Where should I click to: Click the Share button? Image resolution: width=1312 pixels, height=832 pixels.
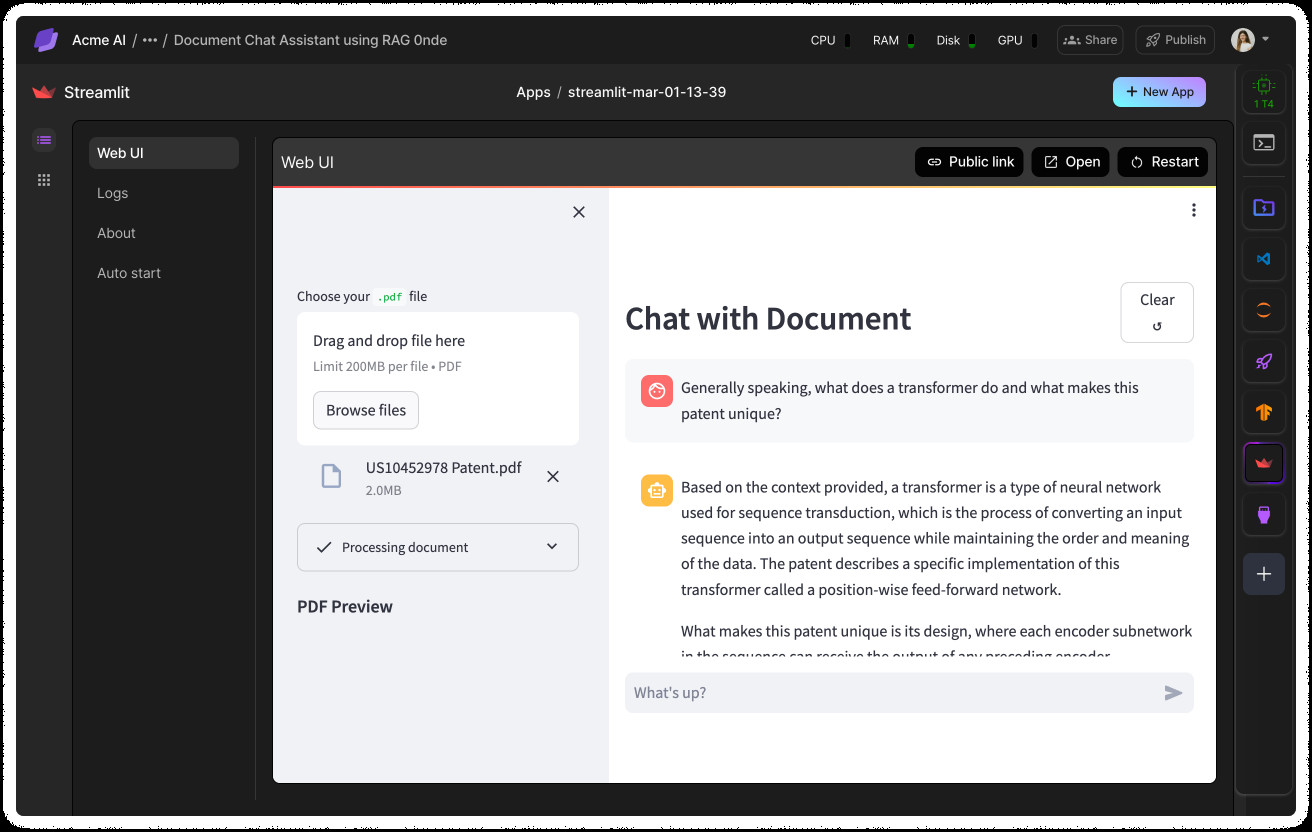1090,40
